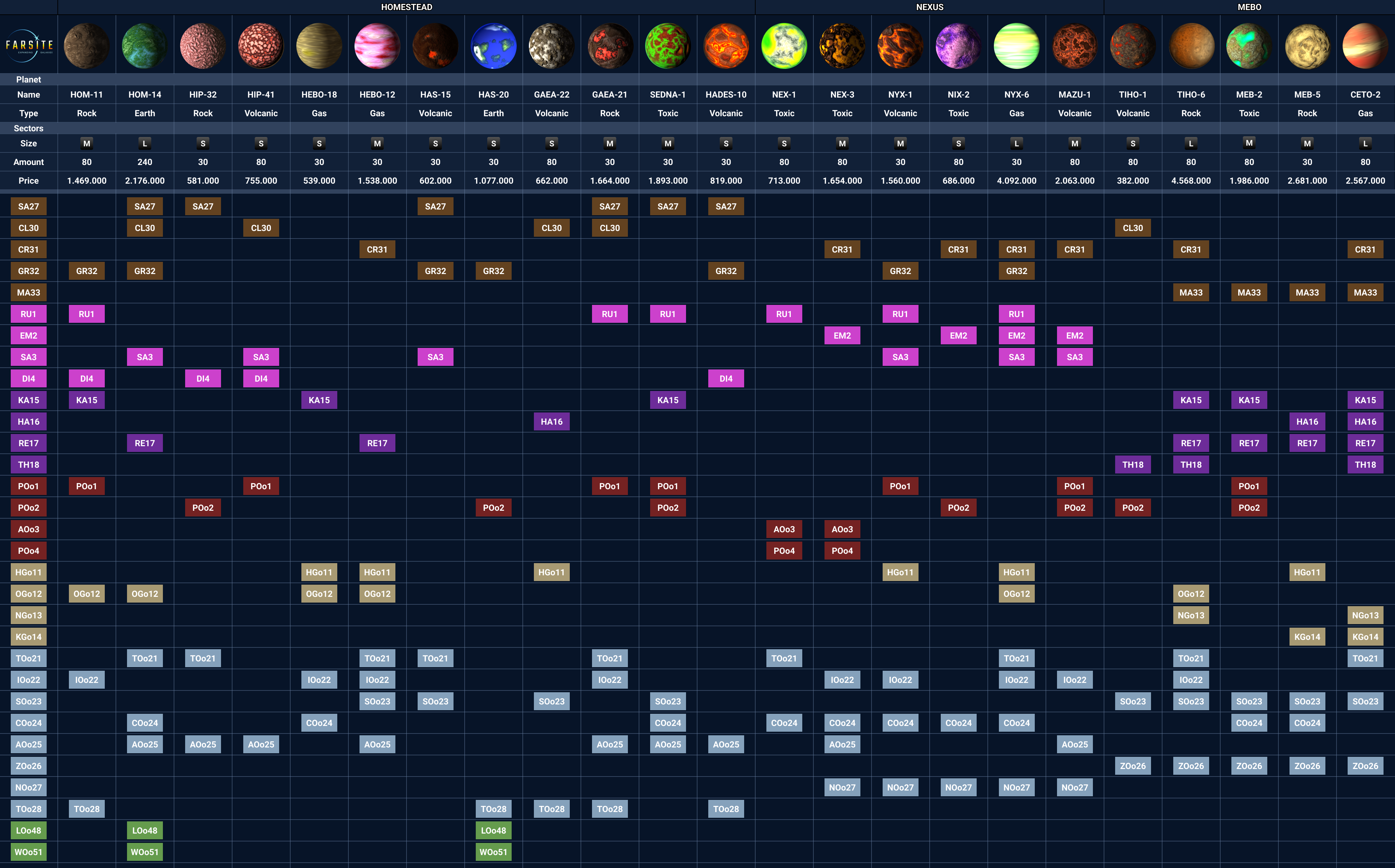Click the S size badge under TIHO-1
The width and height of the screenshot is (1395, 868).
[x=1133, y=143]
